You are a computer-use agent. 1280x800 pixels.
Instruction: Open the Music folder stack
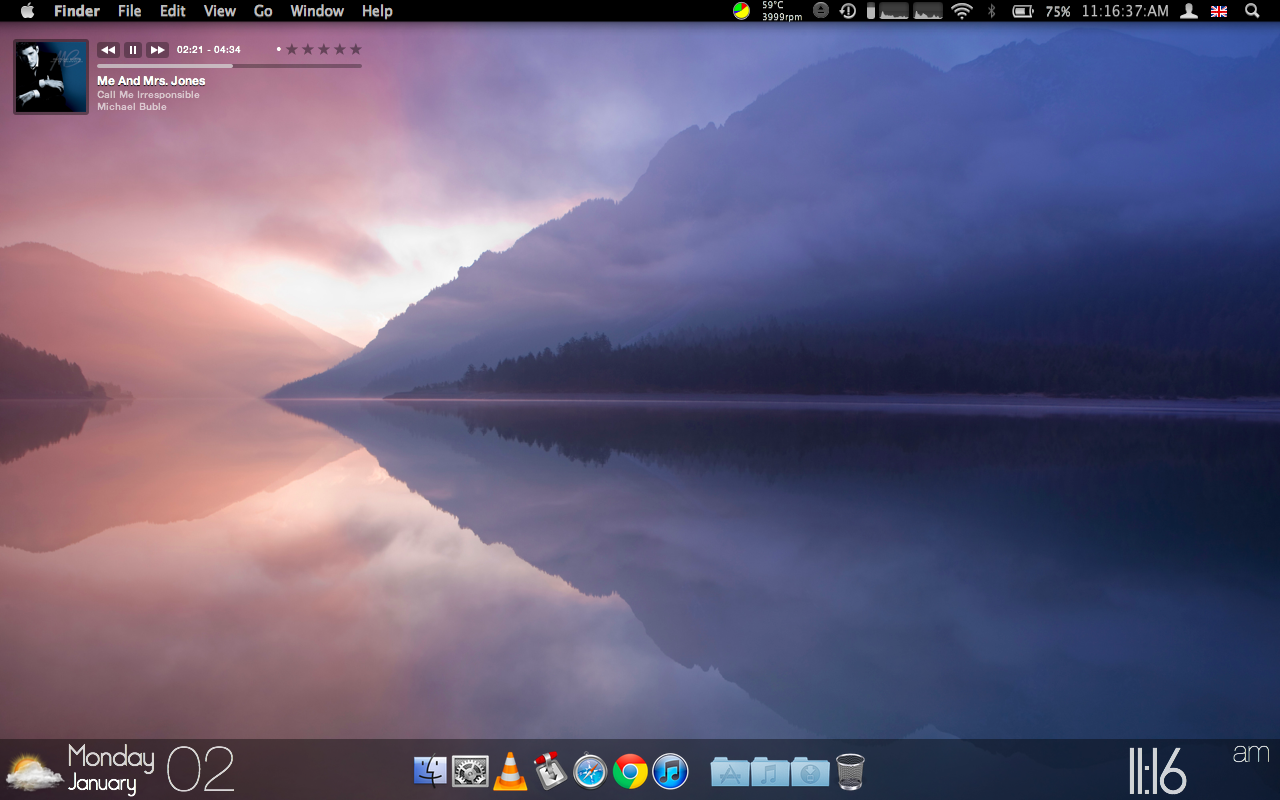coord(770,771)
